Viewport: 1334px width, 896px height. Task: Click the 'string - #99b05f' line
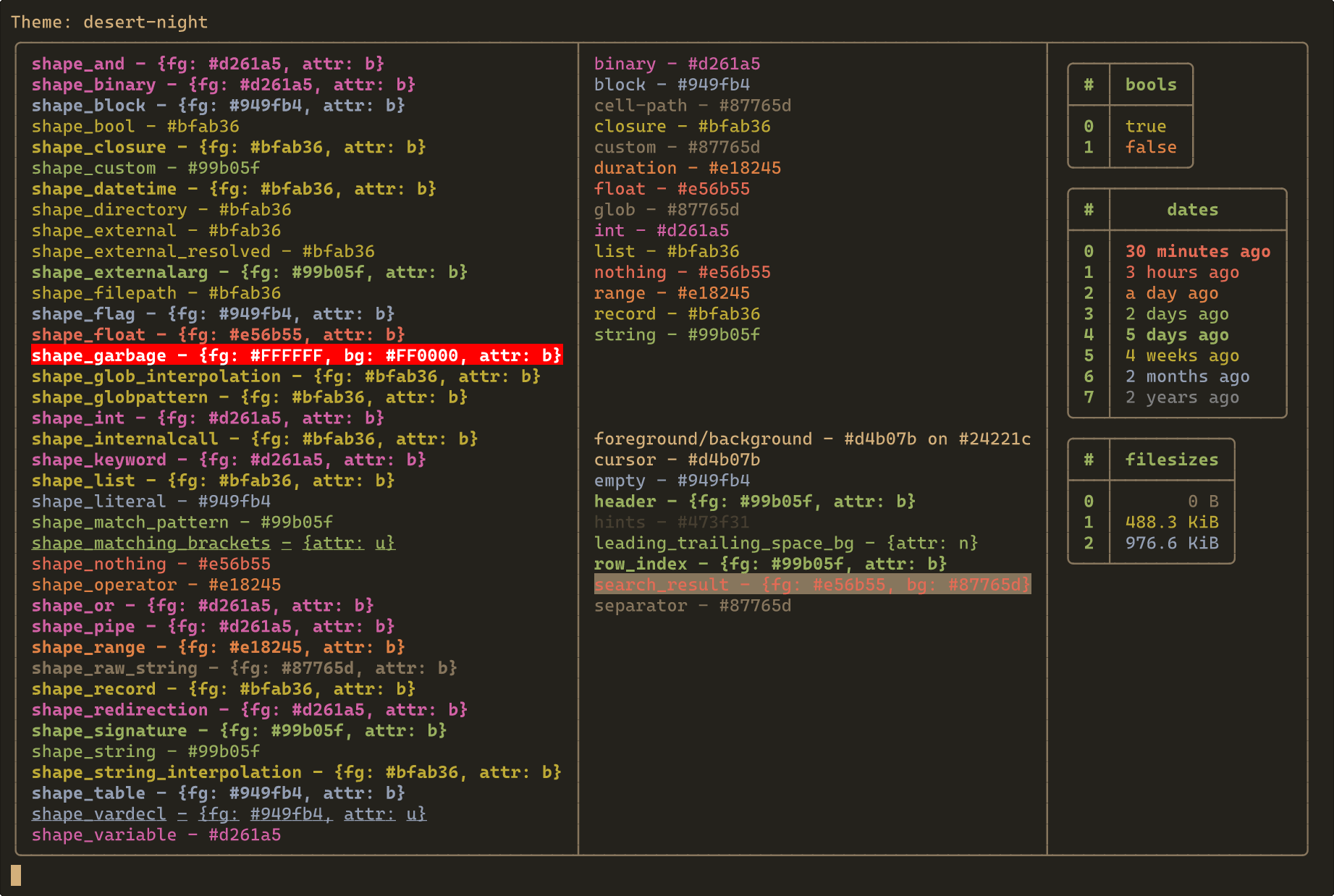pos(677,335)
